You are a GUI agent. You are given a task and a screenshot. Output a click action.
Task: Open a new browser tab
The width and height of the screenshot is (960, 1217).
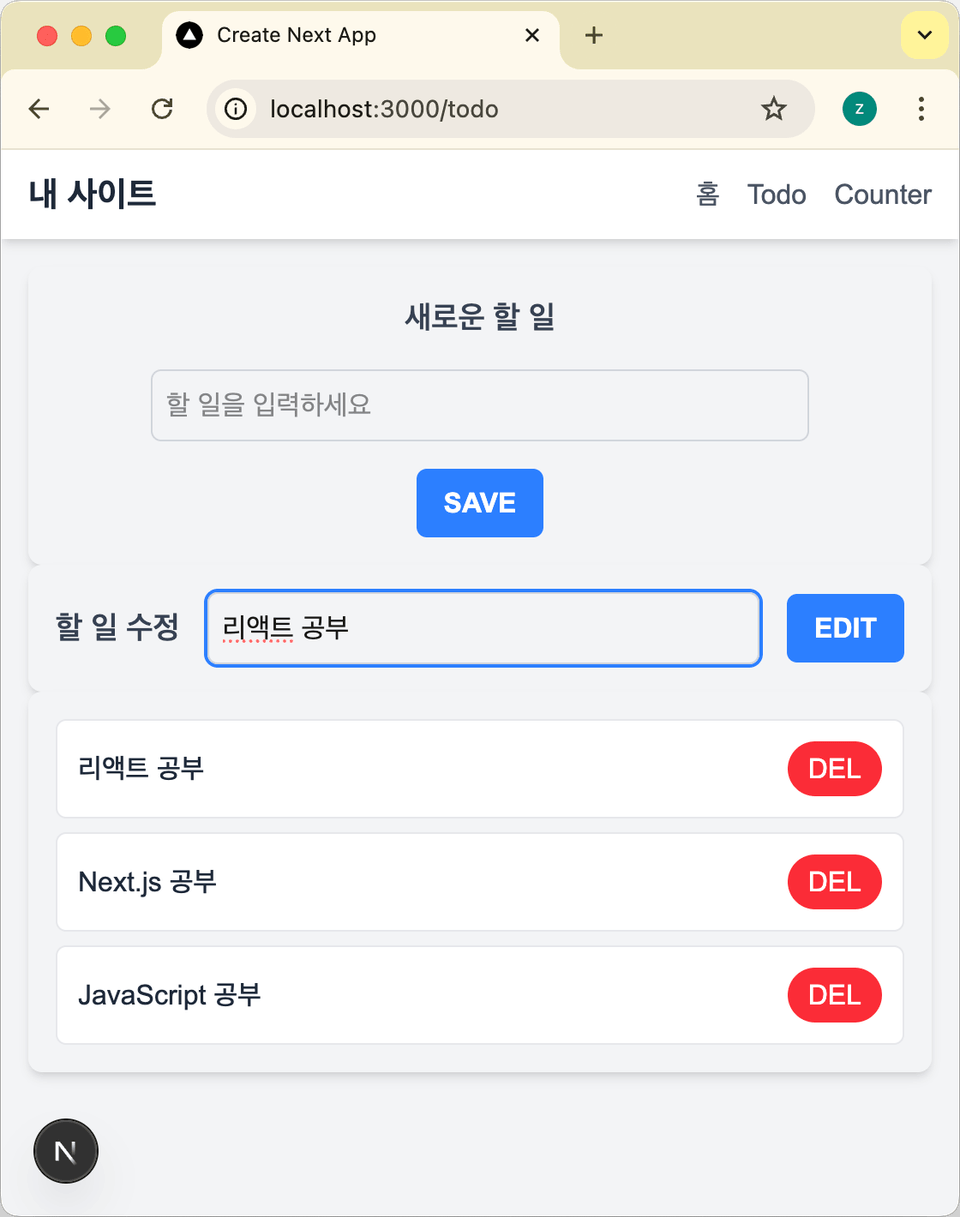pyautogui.click(x=594, y=36)
